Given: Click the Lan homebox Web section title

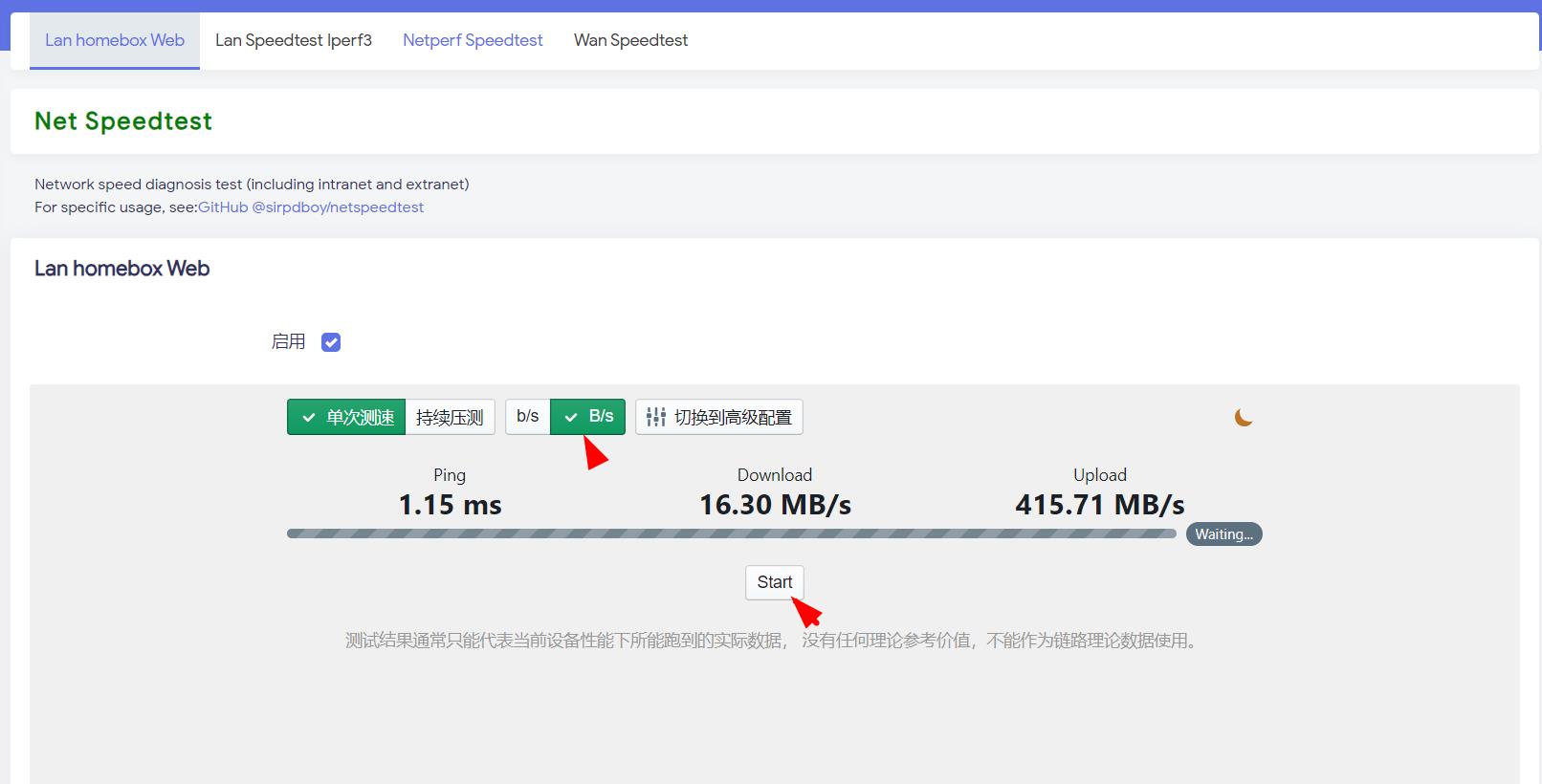Looking at the screenshot, I should point(121,269).
